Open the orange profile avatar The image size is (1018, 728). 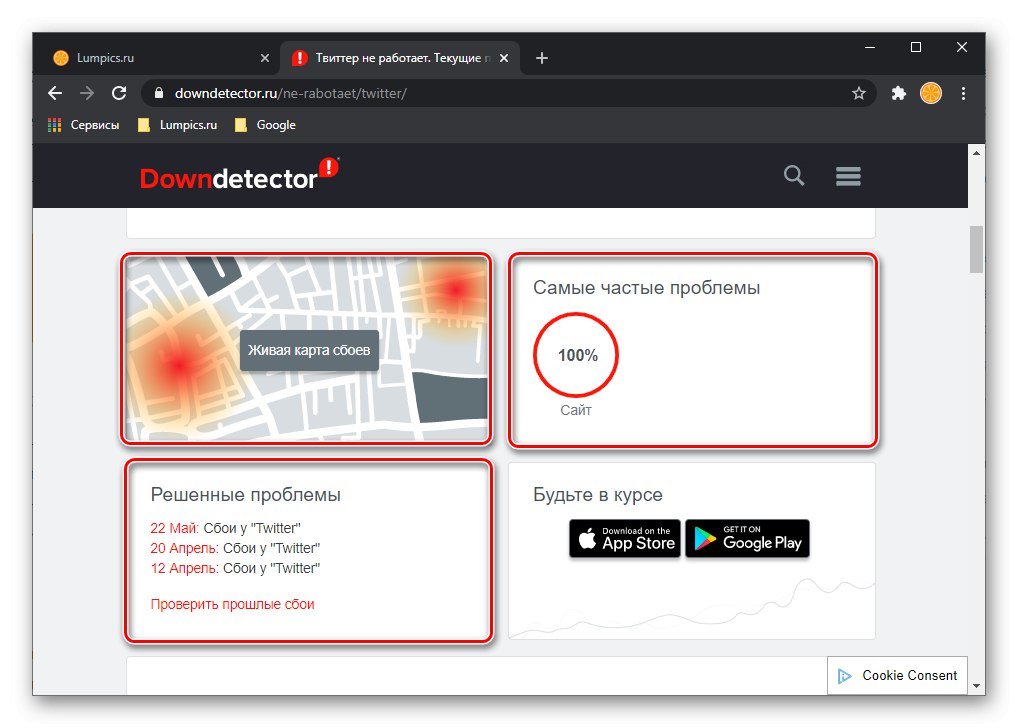[x=930, y=94]
